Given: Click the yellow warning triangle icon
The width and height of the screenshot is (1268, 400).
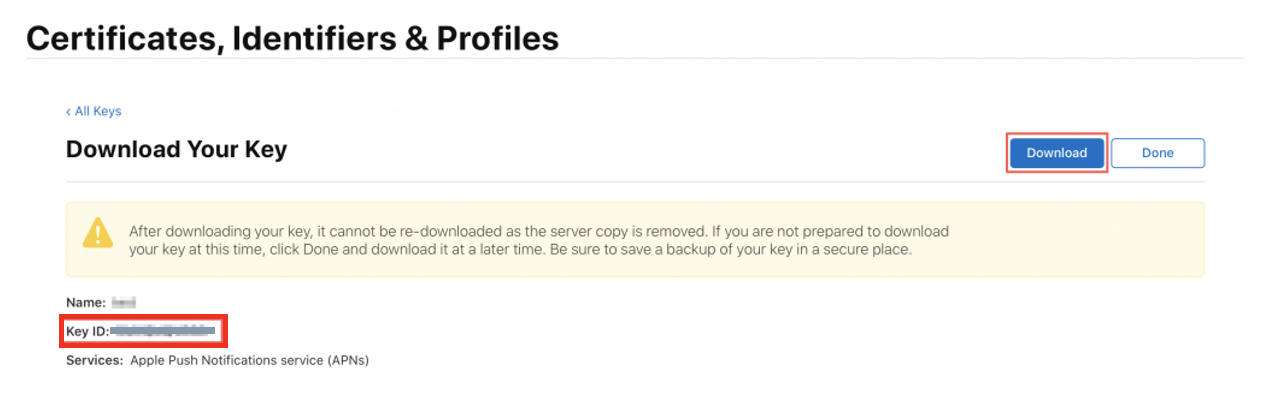Looking at the screenshot, I should [98, 233].
